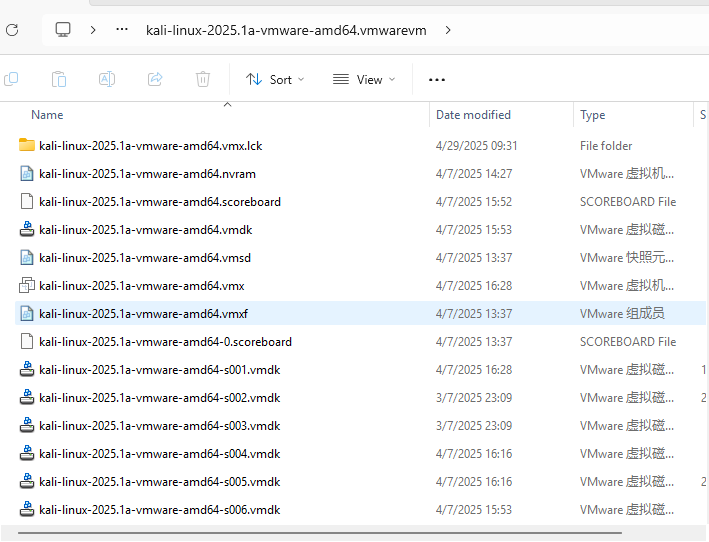
Task: Click the s002.vmdk disk icon
Action: [27, 397]
